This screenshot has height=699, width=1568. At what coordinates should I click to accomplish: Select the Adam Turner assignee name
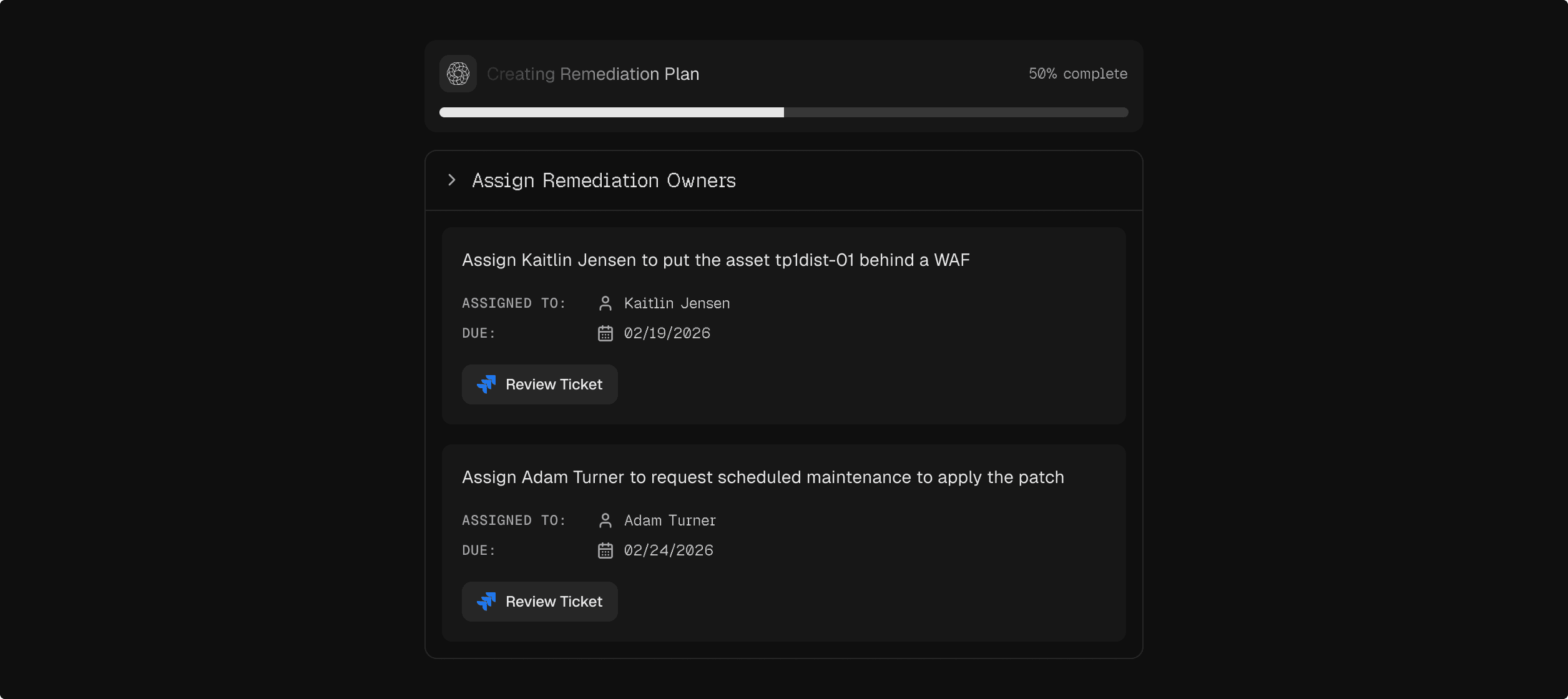click(x=670, y=521)
